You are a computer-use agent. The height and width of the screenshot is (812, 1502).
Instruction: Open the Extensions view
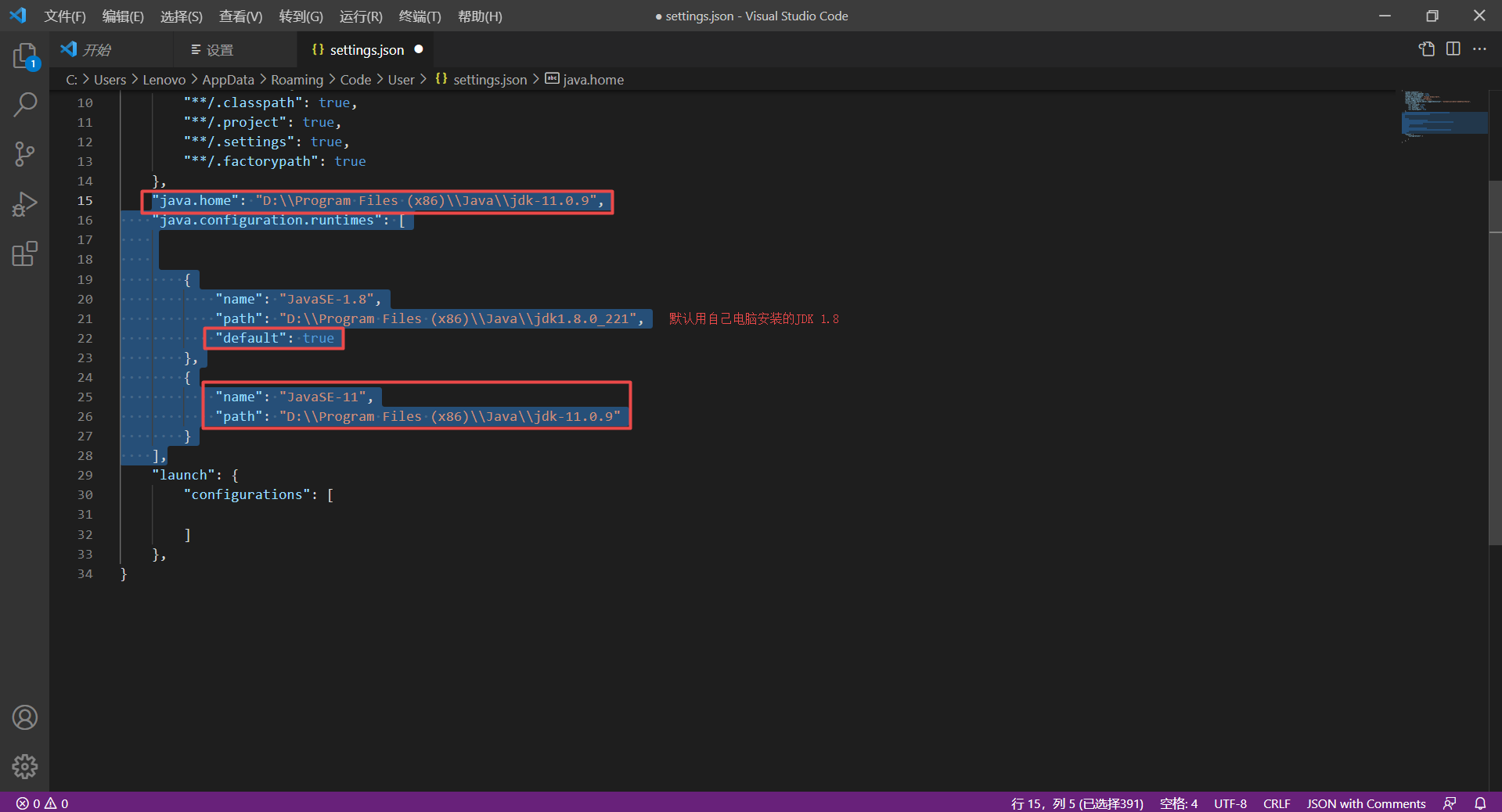coord(25,253)
